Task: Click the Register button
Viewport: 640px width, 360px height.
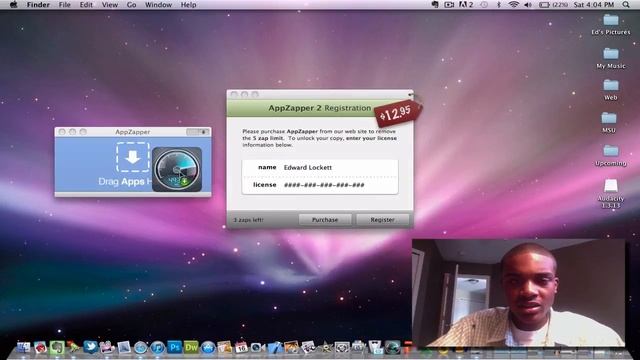Action: coord(382,220)
